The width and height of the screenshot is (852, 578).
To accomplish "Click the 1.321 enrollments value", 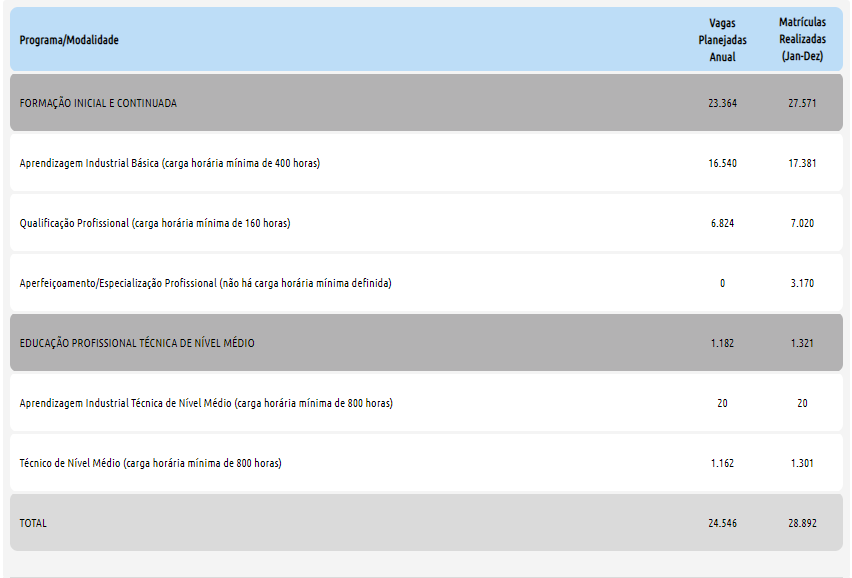I will [802, 343].
